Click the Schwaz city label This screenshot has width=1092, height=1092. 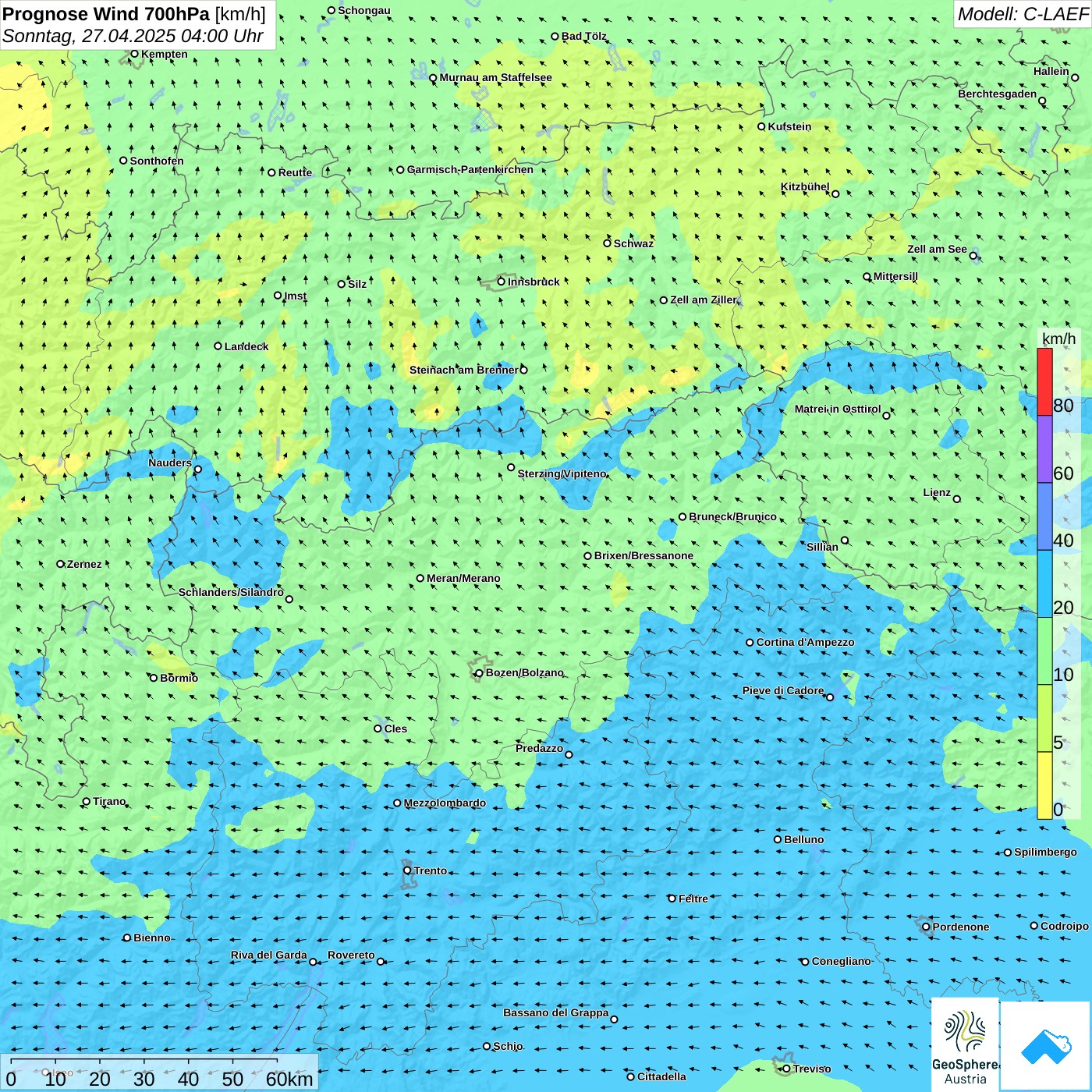(633, 243)
